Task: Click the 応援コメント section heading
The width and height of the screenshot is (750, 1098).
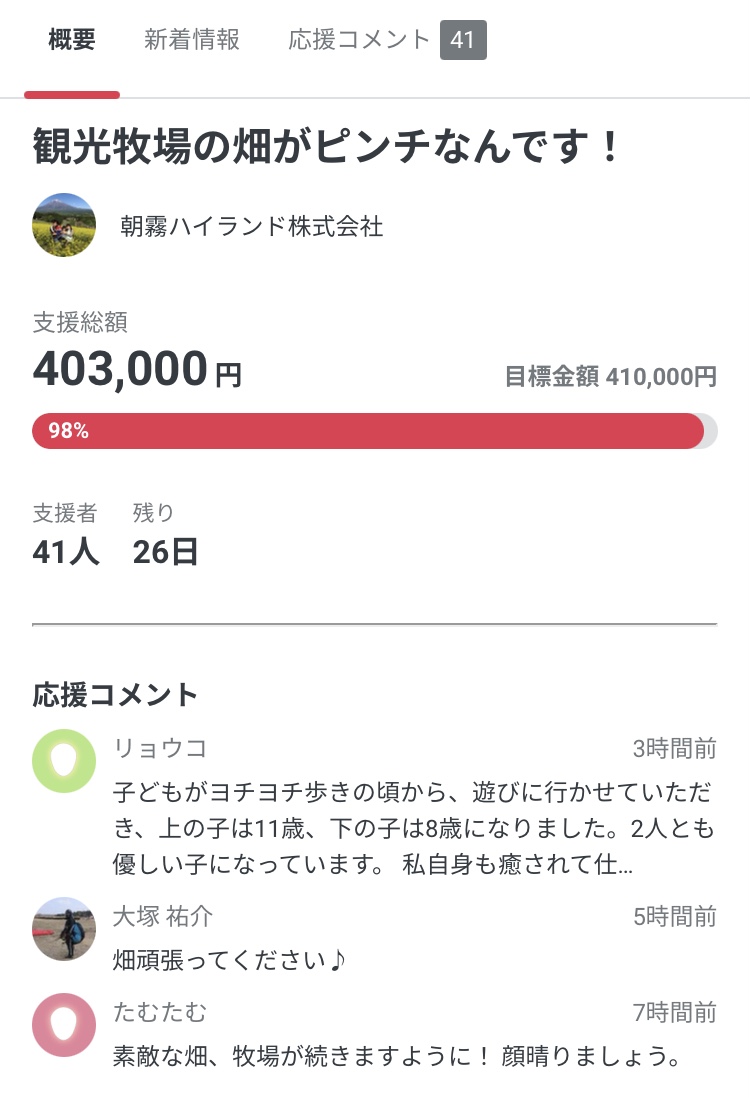Action: click(116, 694)
